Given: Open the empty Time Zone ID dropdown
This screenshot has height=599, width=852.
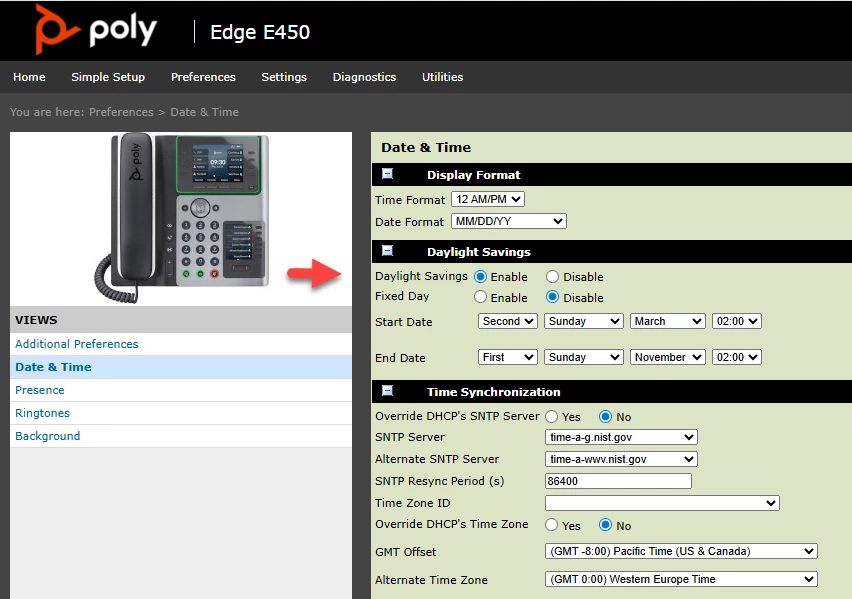Looking at the screenshot, I should (662, 503).
